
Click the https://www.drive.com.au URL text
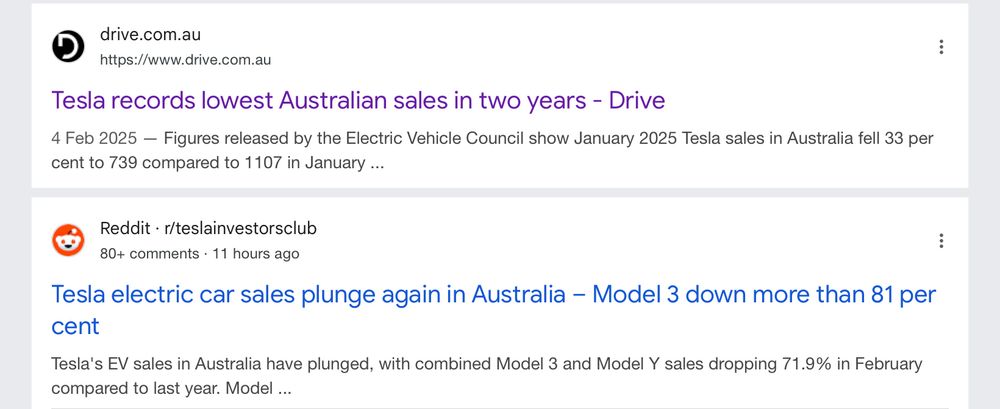[185, 60]
